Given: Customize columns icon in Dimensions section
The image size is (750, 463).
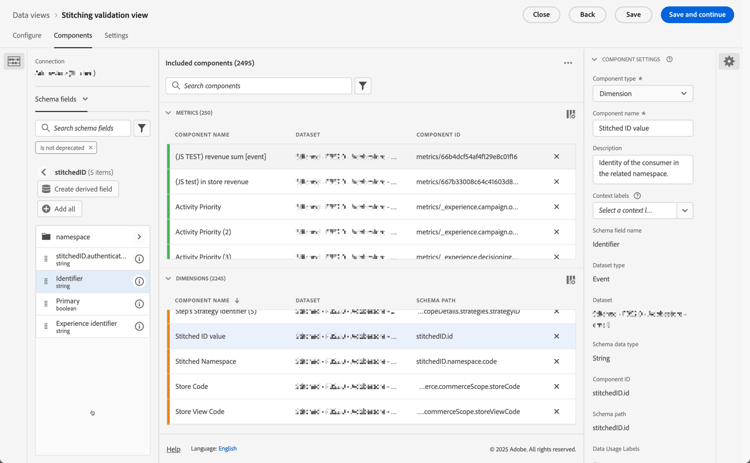Looking at the screenshot, I should pos(571,280).
